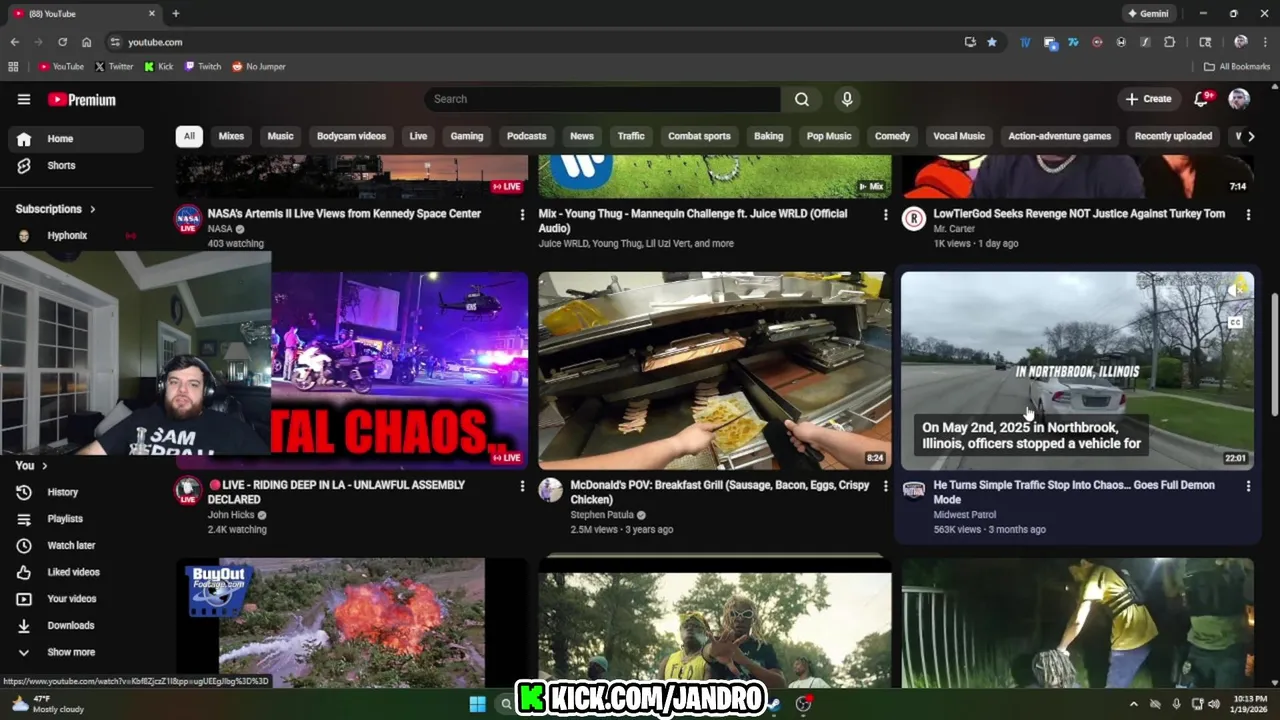
Task: Open the YouTube account avatar menu
Action: click(x=1239, y=99)
